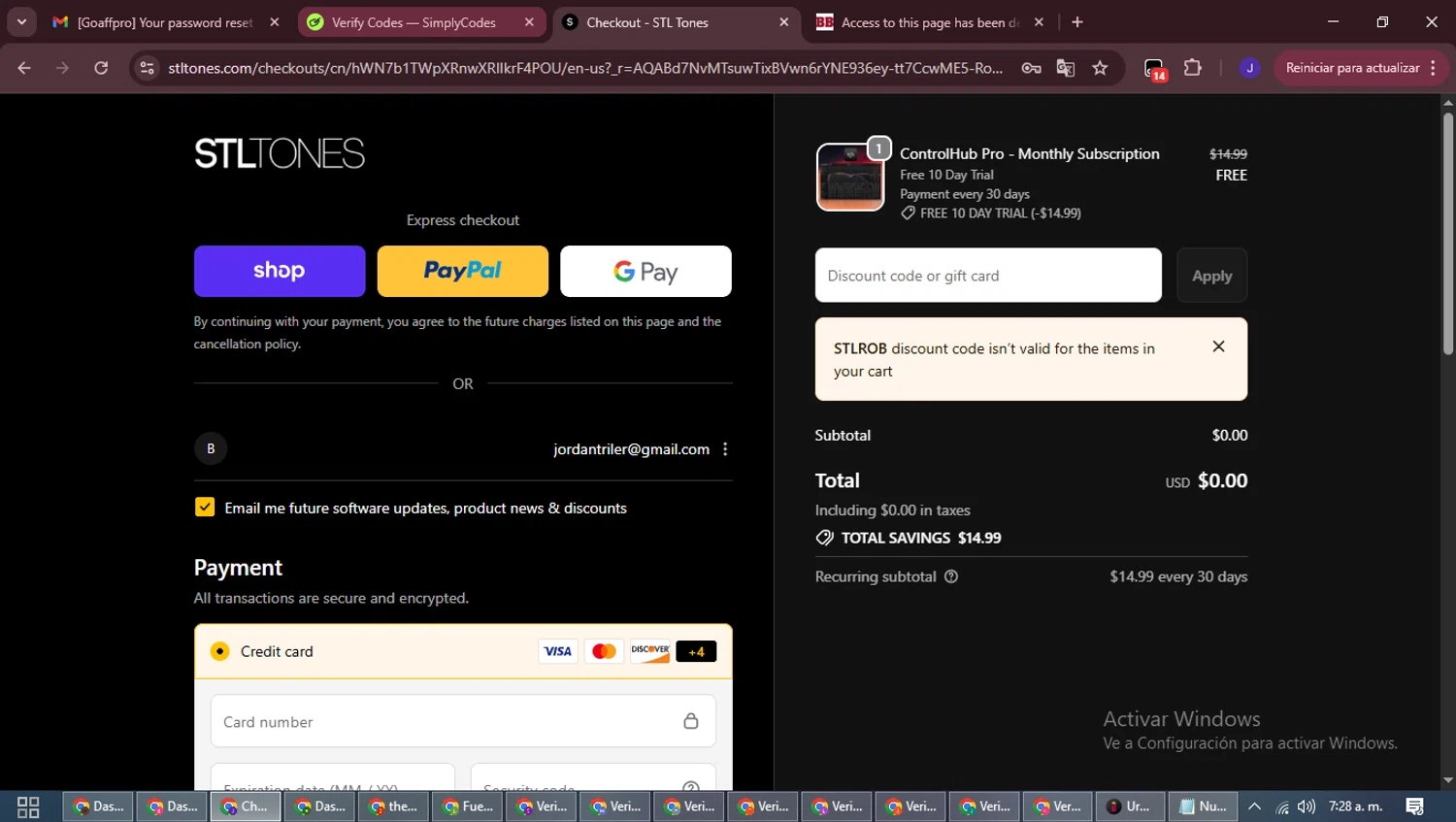Open Windows notification center

(x=1415, y=806)
